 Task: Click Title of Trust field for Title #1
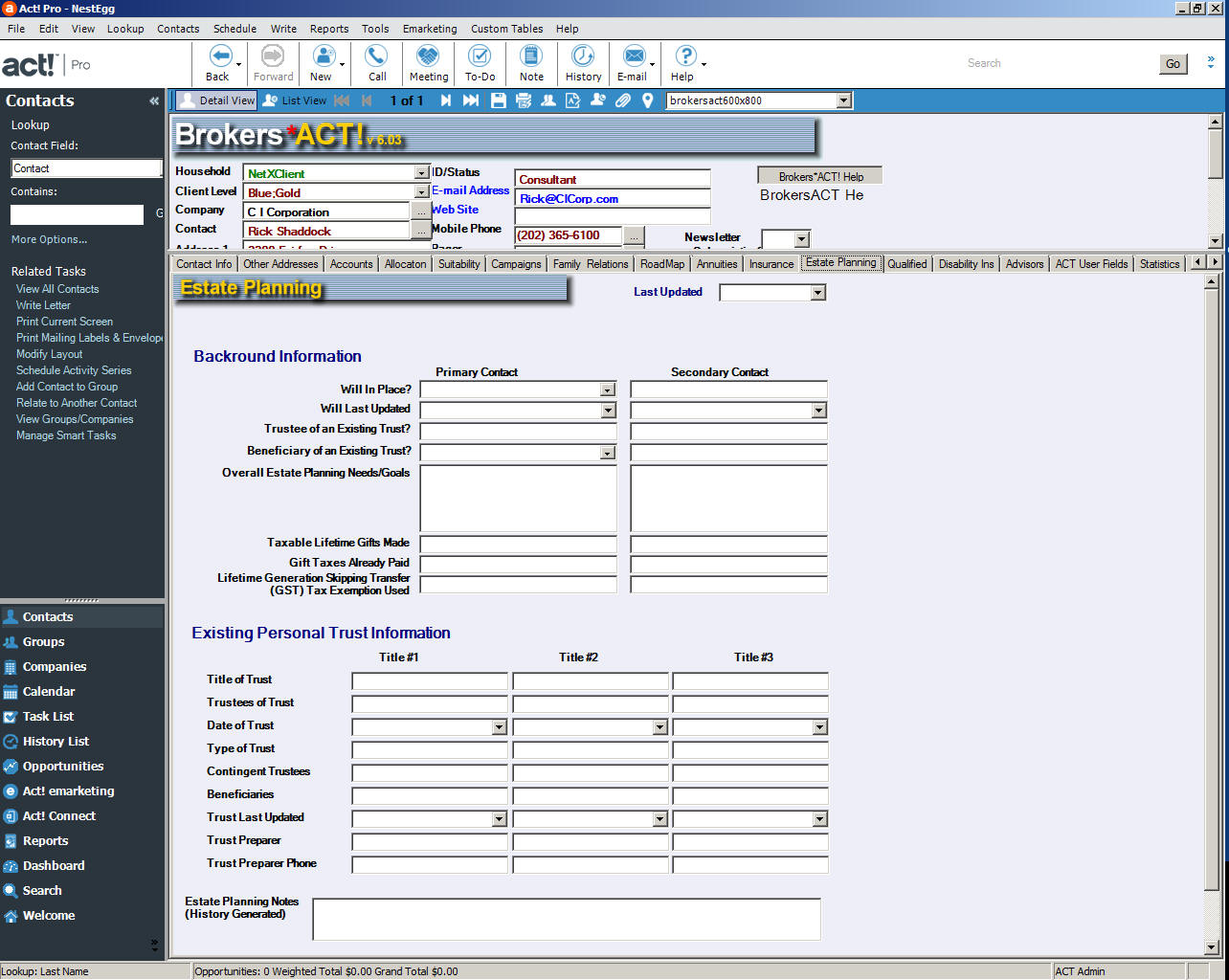(x=430, y=681)
